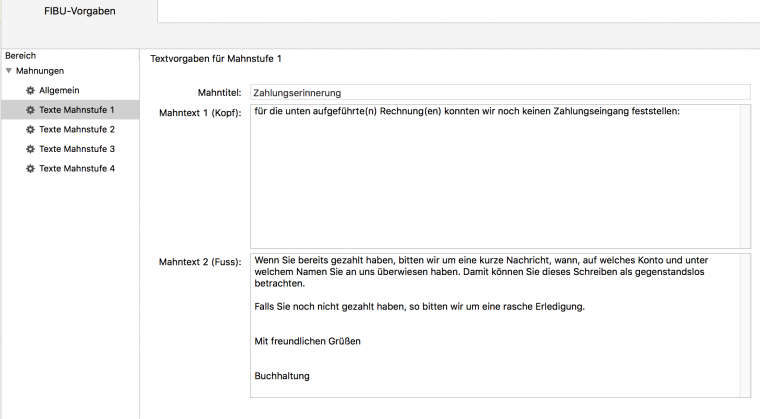Click the 'Mahntext 1 (Kopf):' label

[200, 113]
